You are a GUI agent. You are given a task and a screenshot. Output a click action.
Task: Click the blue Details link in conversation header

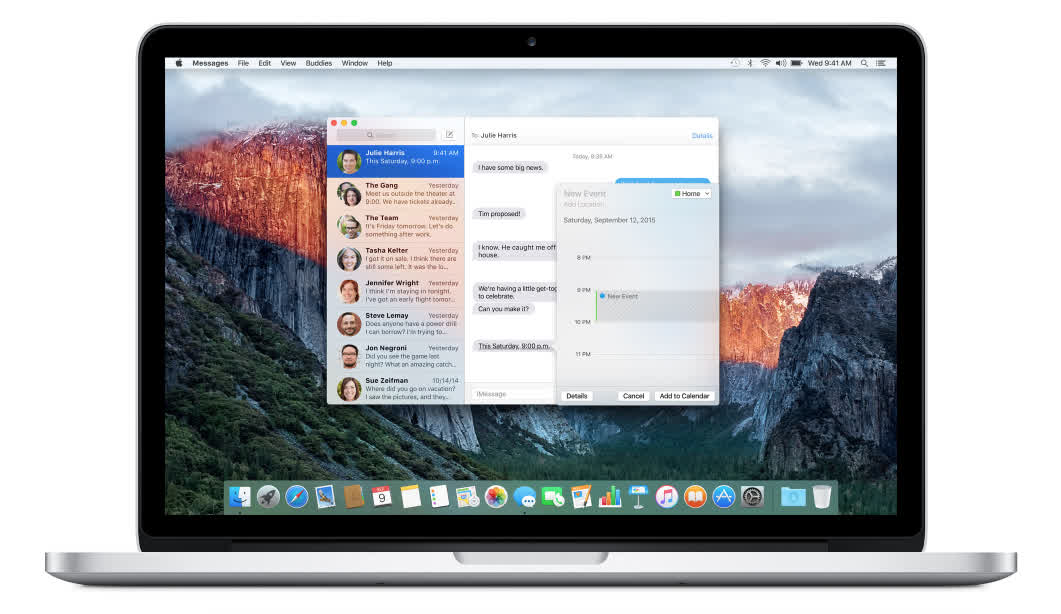pos(702,135)
